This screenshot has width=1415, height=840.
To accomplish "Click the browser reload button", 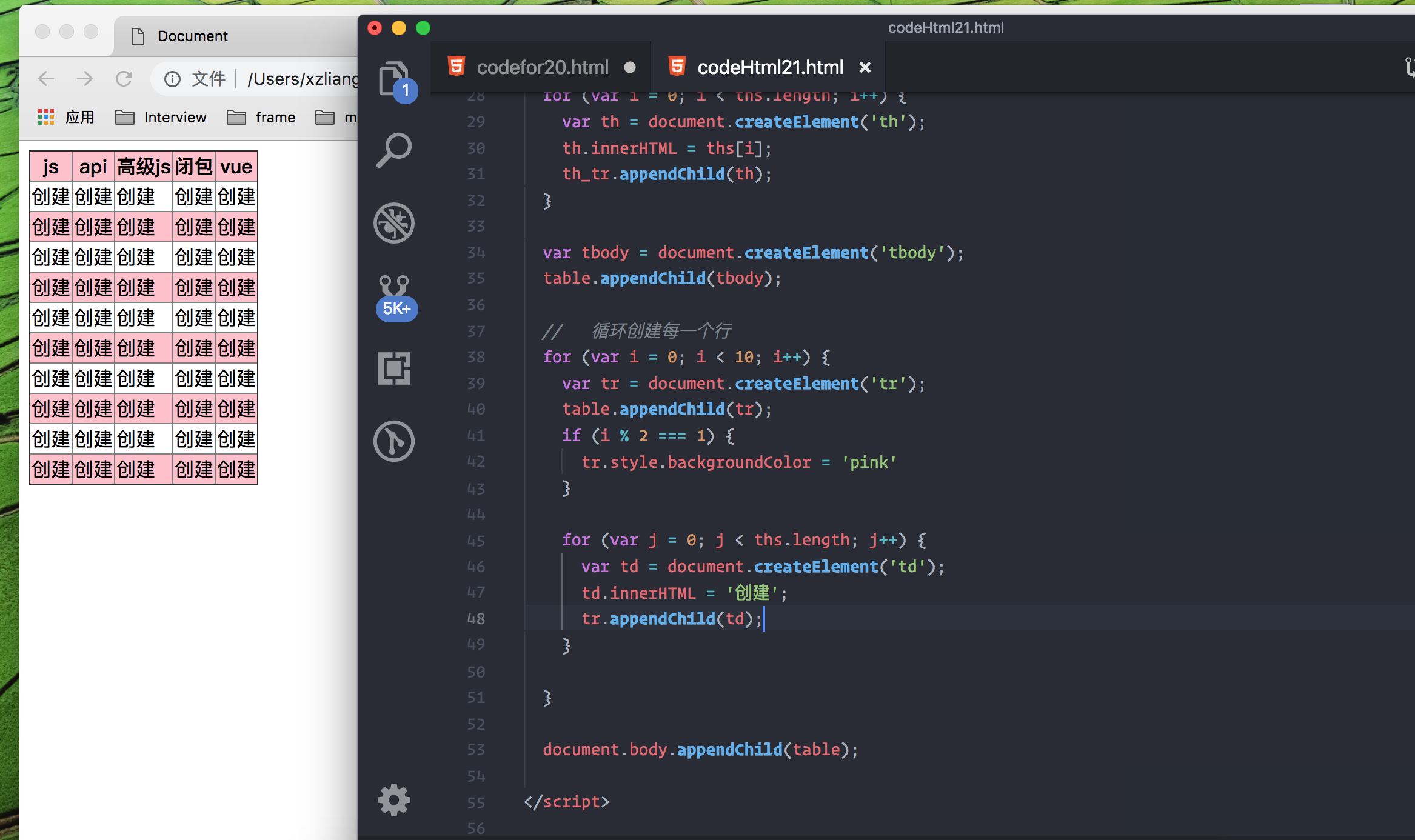I will [124, 79].
